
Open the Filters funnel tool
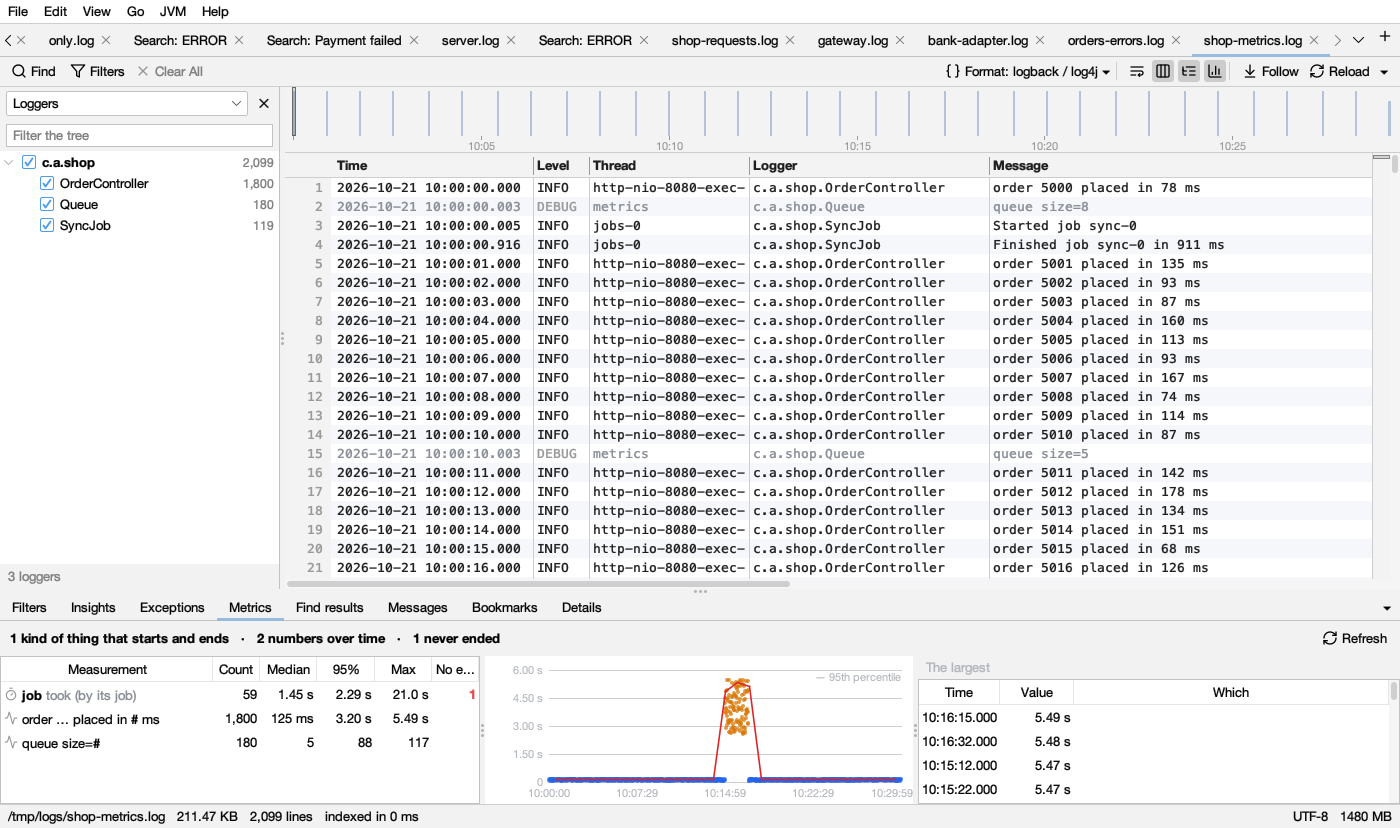(x=97, y=71)
